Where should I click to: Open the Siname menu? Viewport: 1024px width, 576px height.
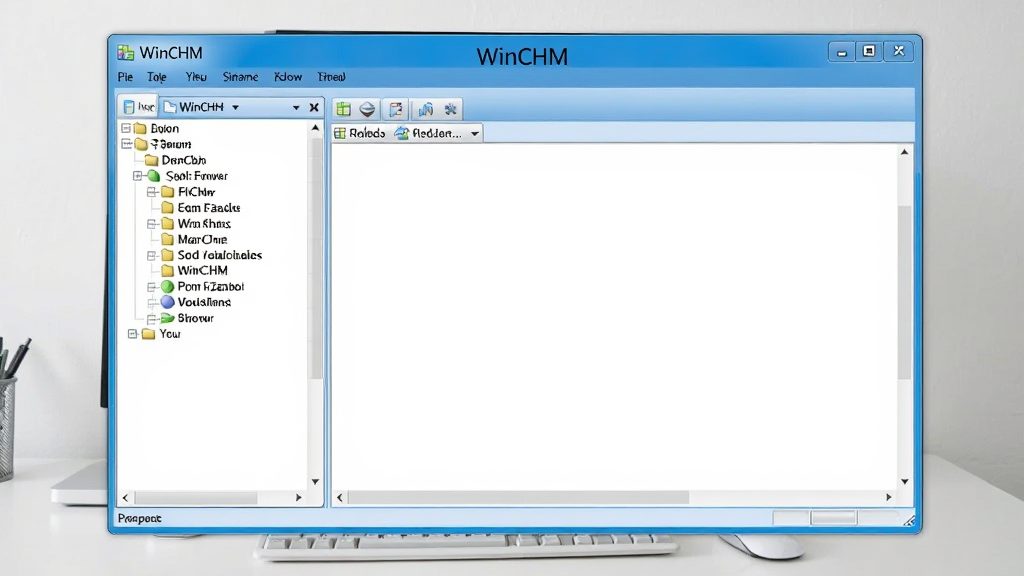click(x=240, y=77)
